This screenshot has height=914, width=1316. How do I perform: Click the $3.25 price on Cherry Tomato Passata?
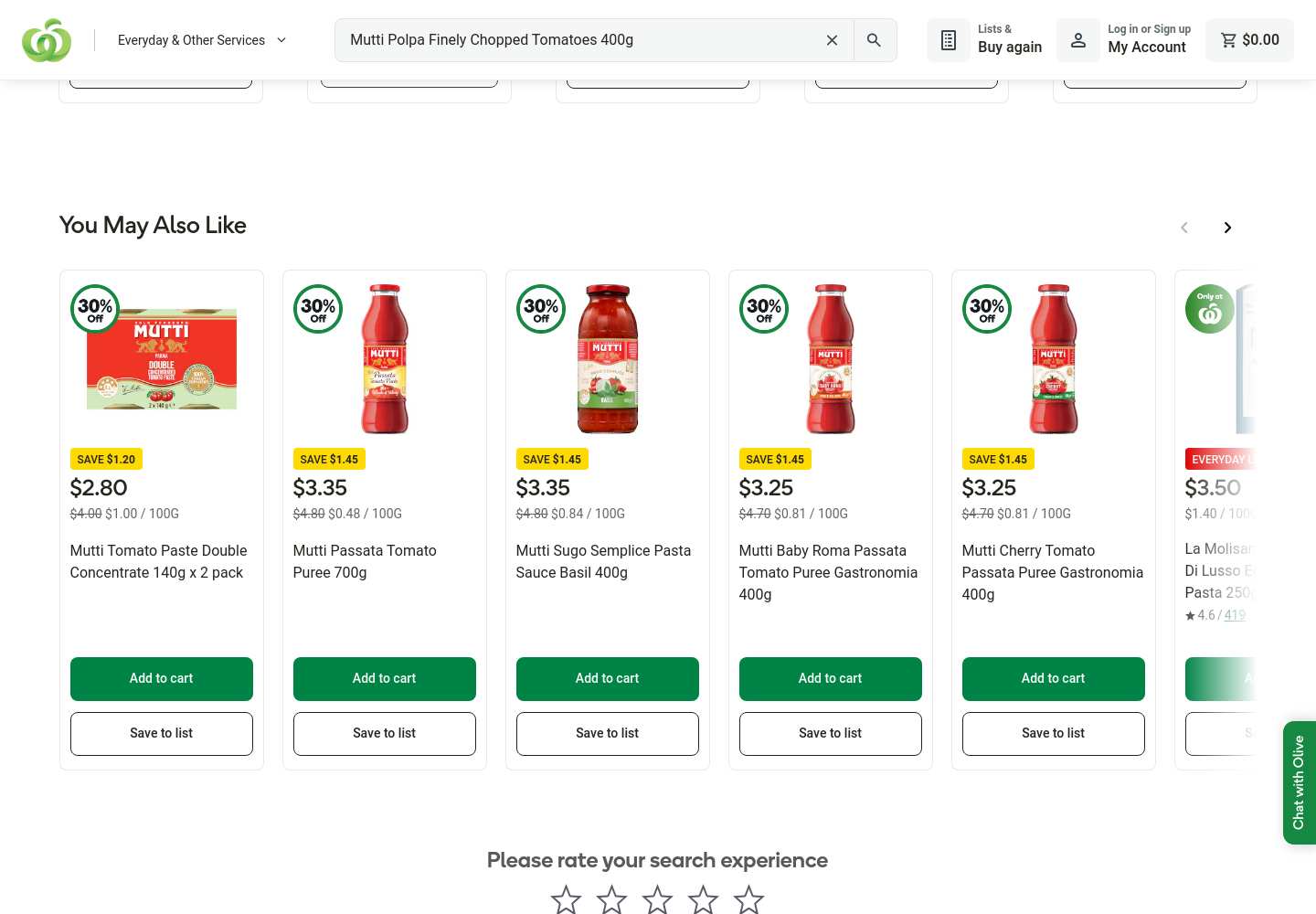pyautogui.click(x=989, y=488)
